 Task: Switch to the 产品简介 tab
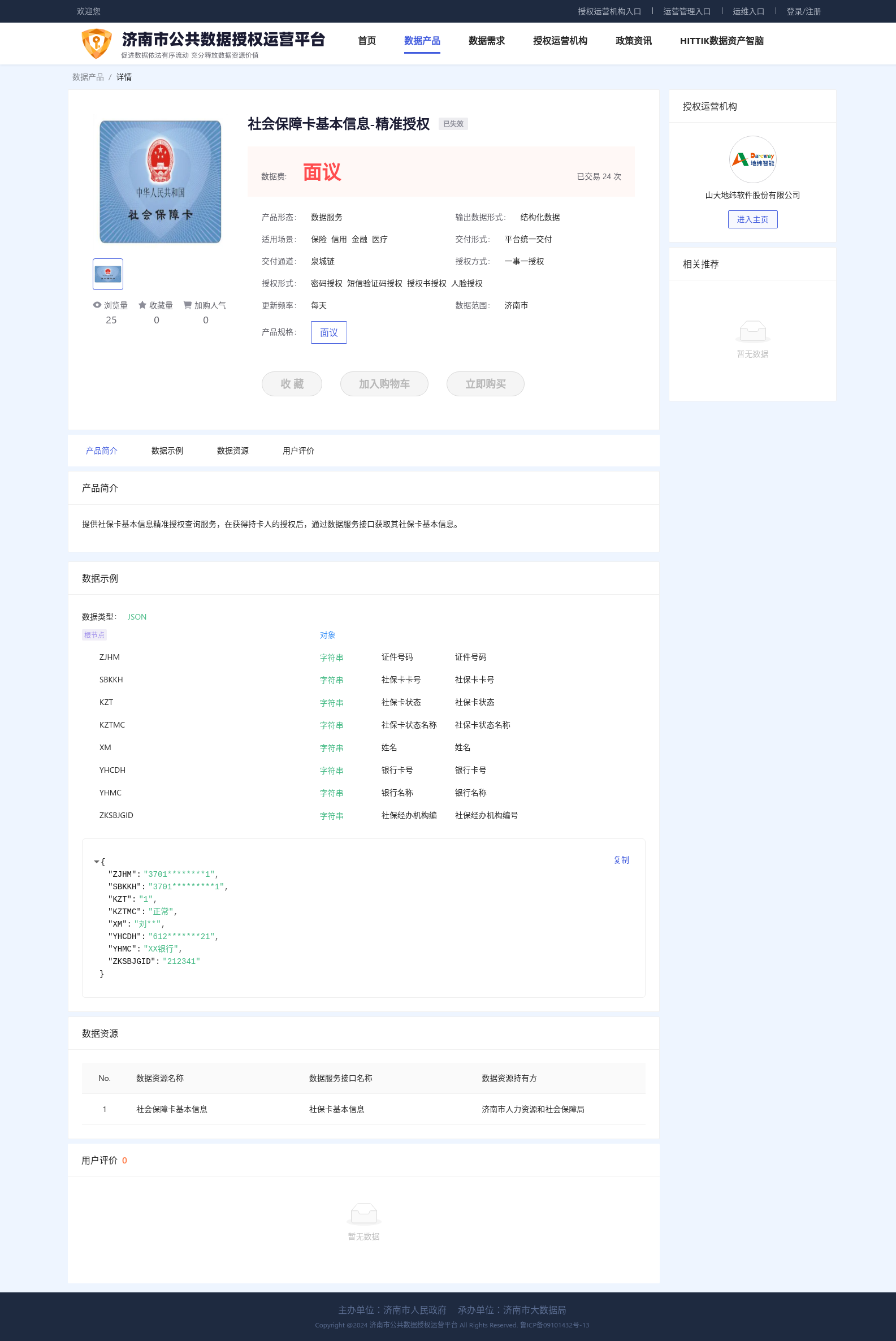pos(102,451)
